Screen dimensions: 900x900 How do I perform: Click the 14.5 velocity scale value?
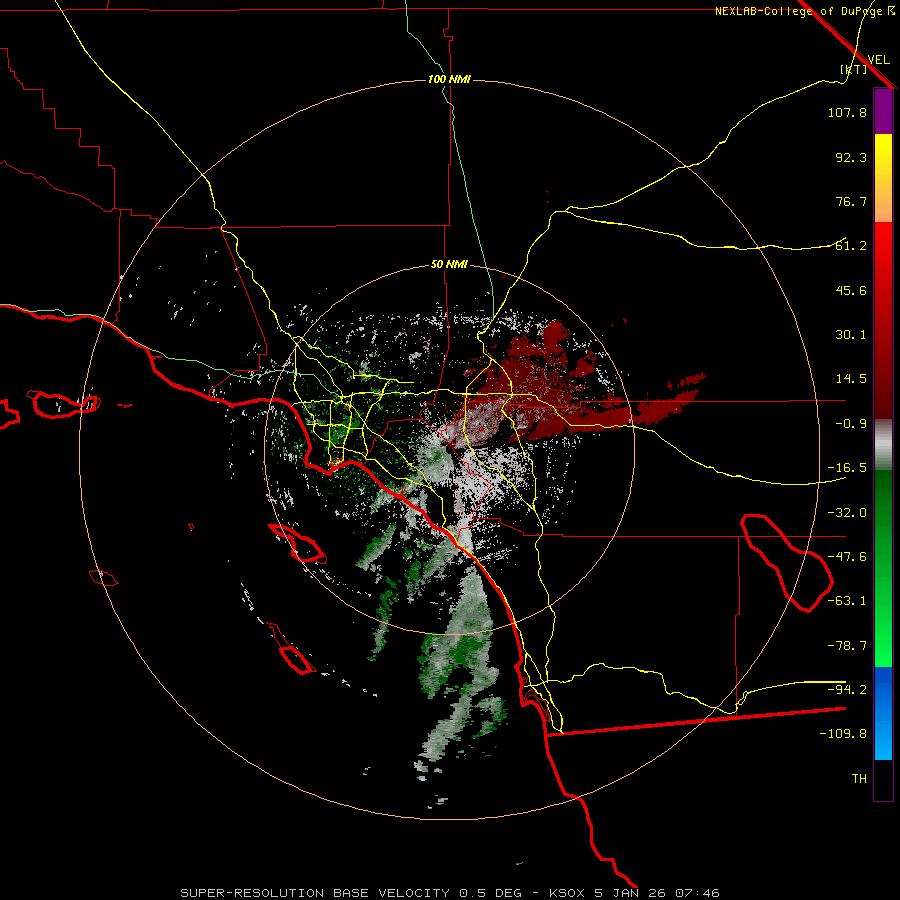coord(851,379)
